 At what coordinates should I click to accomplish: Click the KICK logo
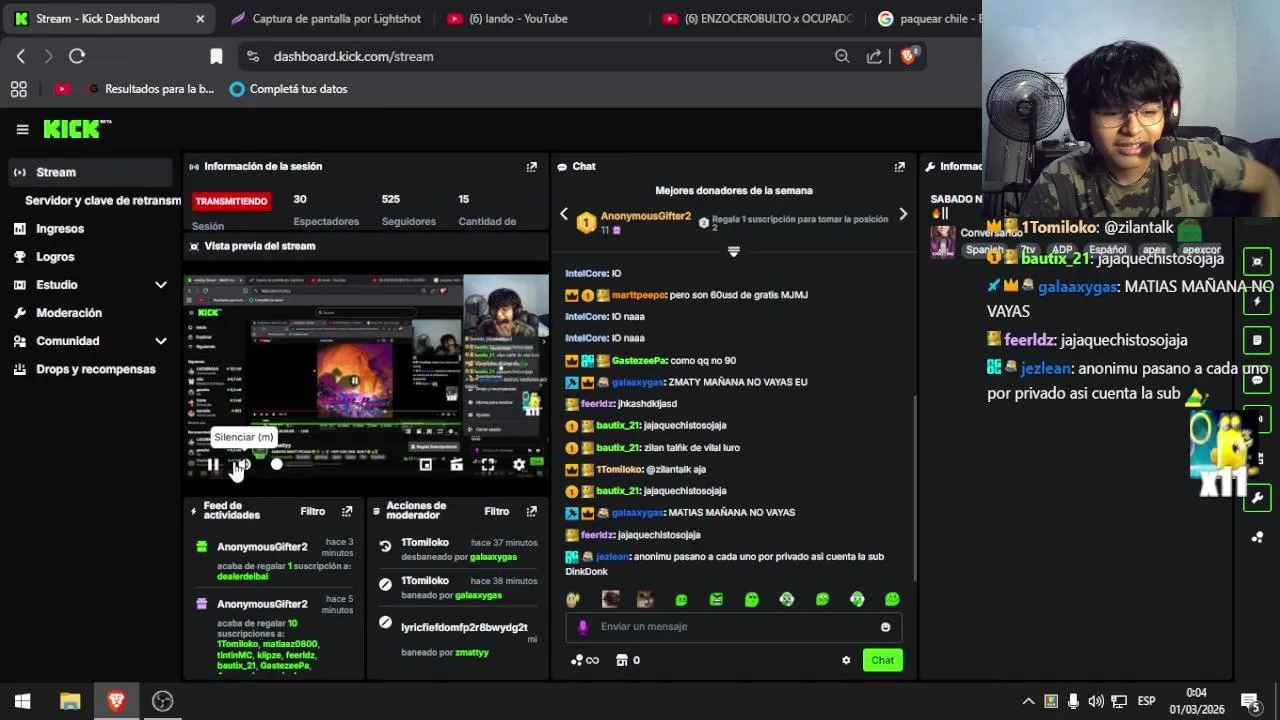point(77,129)
